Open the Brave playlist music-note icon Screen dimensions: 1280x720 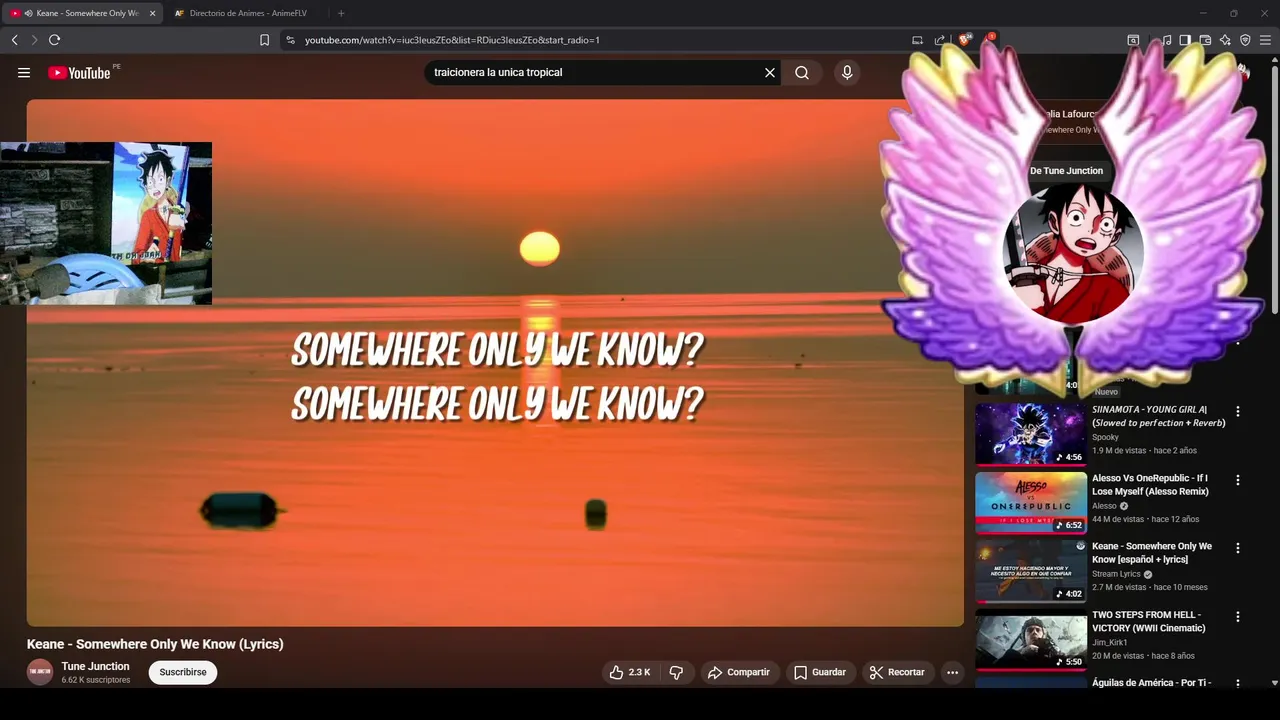click(1166, 40)
